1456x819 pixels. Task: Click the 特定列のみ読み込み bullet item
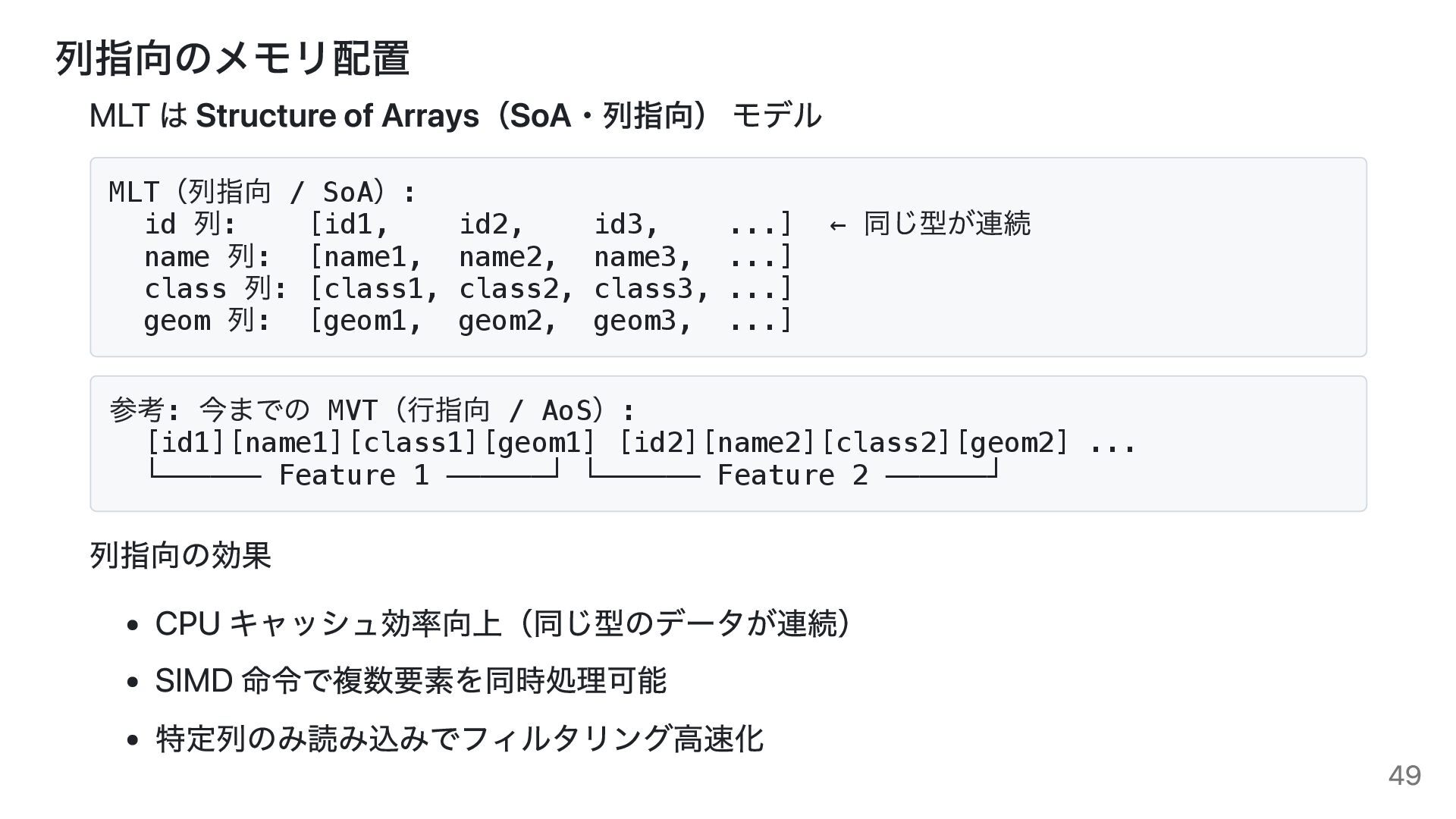click(x=459, y=738)
